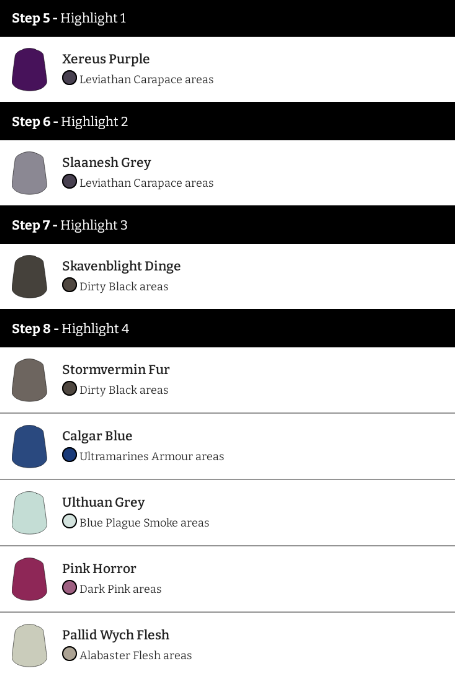Tap the Pink Horror paint pot icon

pos(29,579)
